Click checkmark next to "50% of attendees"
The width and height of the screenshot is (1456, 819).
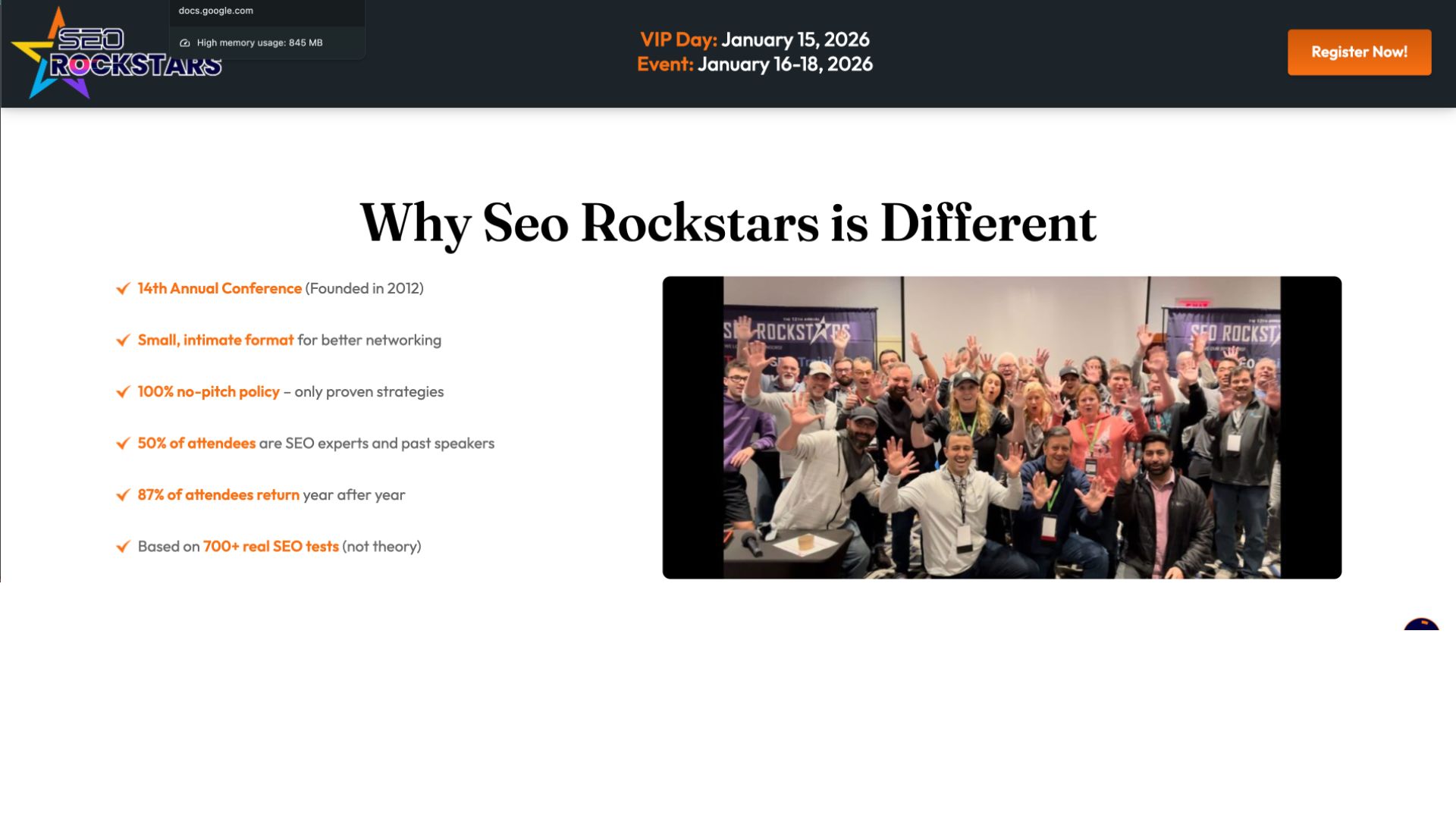coord(123,444)
